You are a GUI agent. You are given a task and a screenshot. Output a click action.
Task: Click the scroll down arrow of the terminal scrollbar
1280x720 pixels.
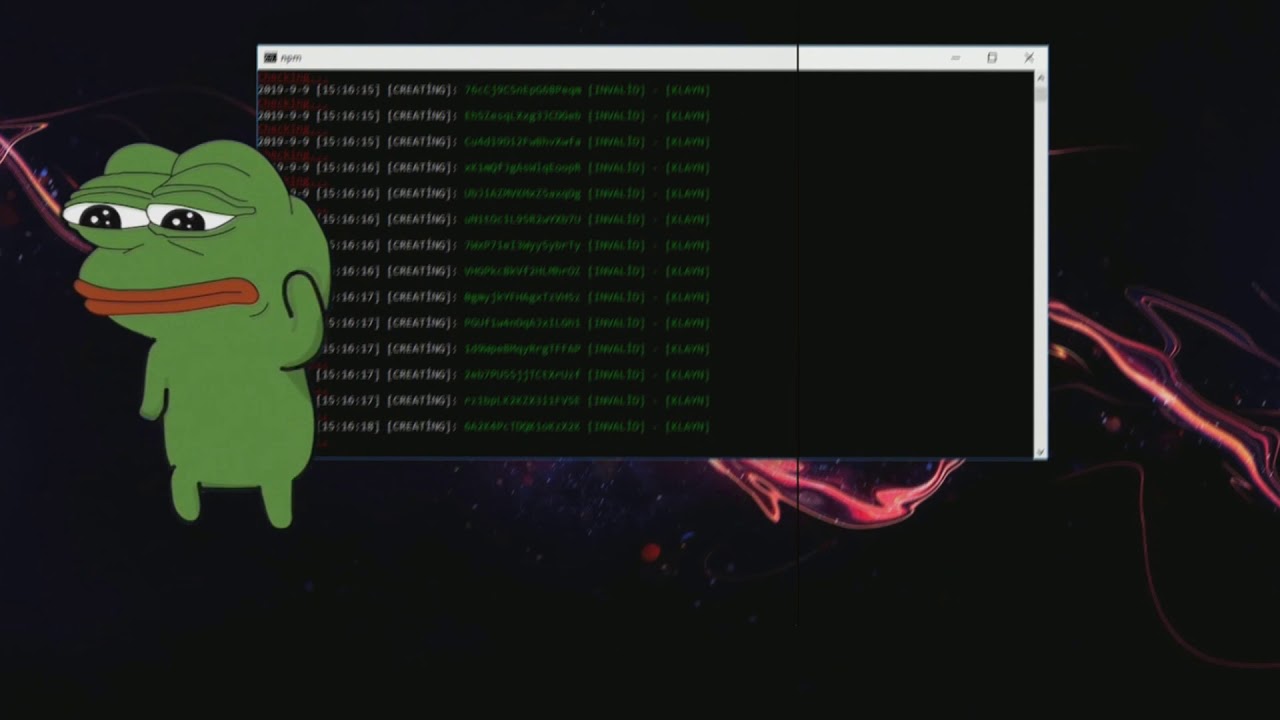[1040, 452]
